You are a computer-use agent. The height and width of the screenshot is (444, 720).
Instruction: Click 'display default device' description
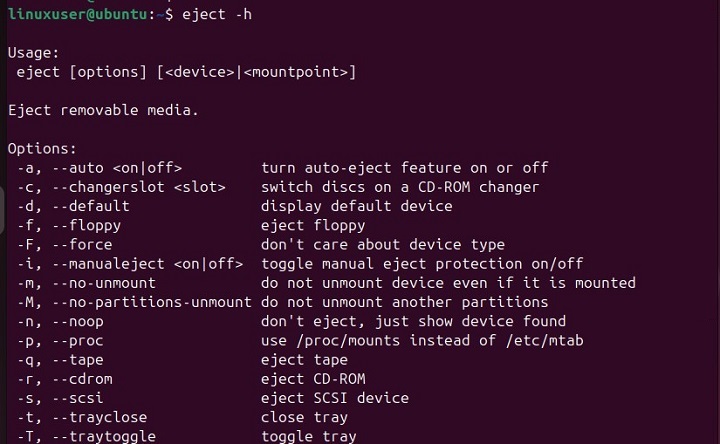click(x=356, y=206)
